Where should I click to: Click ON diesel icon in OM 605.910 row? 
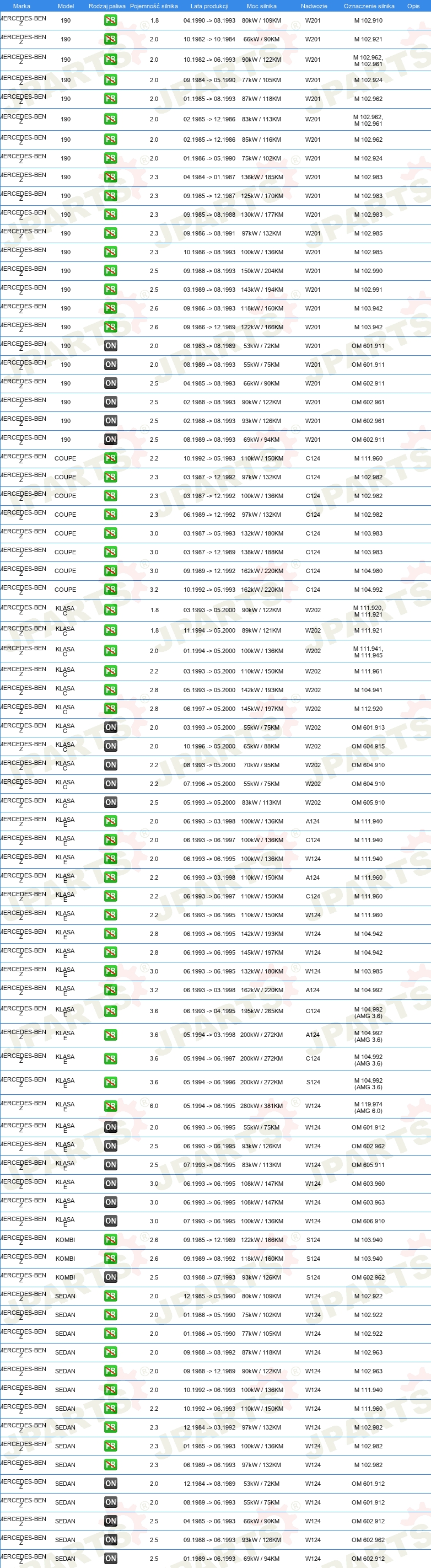point(110,802)
